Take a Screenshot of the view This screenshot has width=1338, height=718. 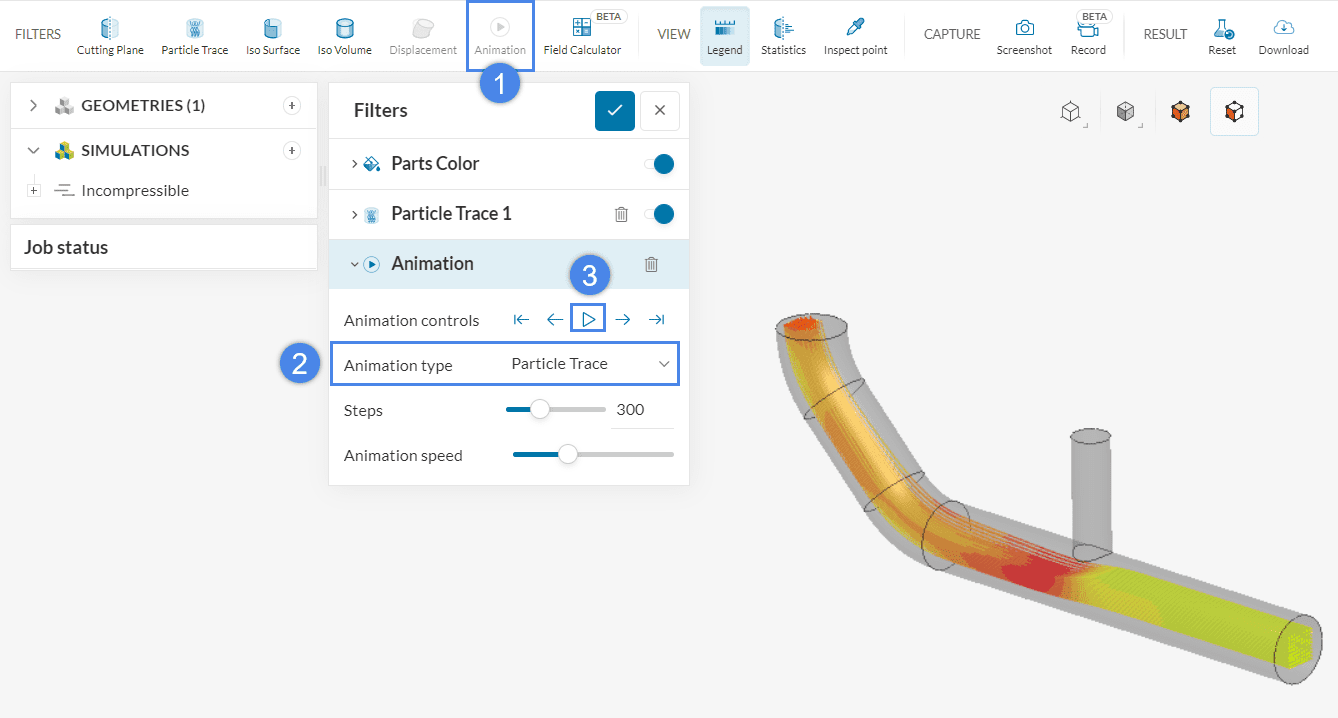1024,36
